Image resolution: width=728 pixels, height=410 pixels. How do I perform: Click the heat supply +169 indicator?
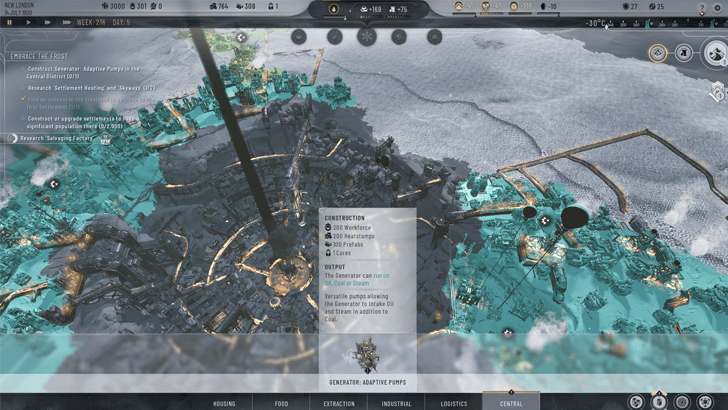coord(370,9)
